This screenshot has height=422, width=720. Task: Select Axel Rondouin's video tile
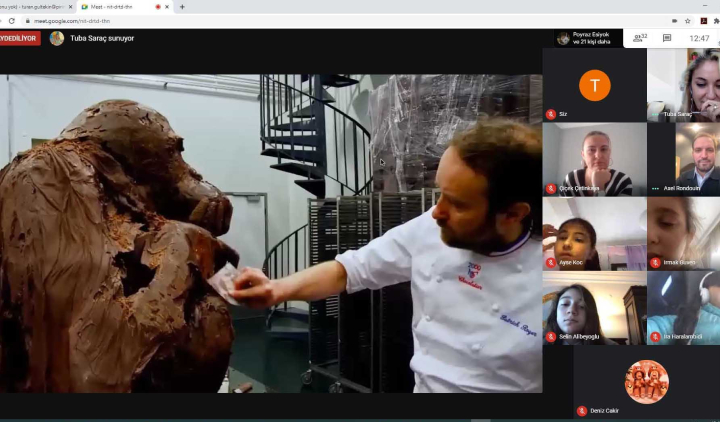click(x=683, y=159)
